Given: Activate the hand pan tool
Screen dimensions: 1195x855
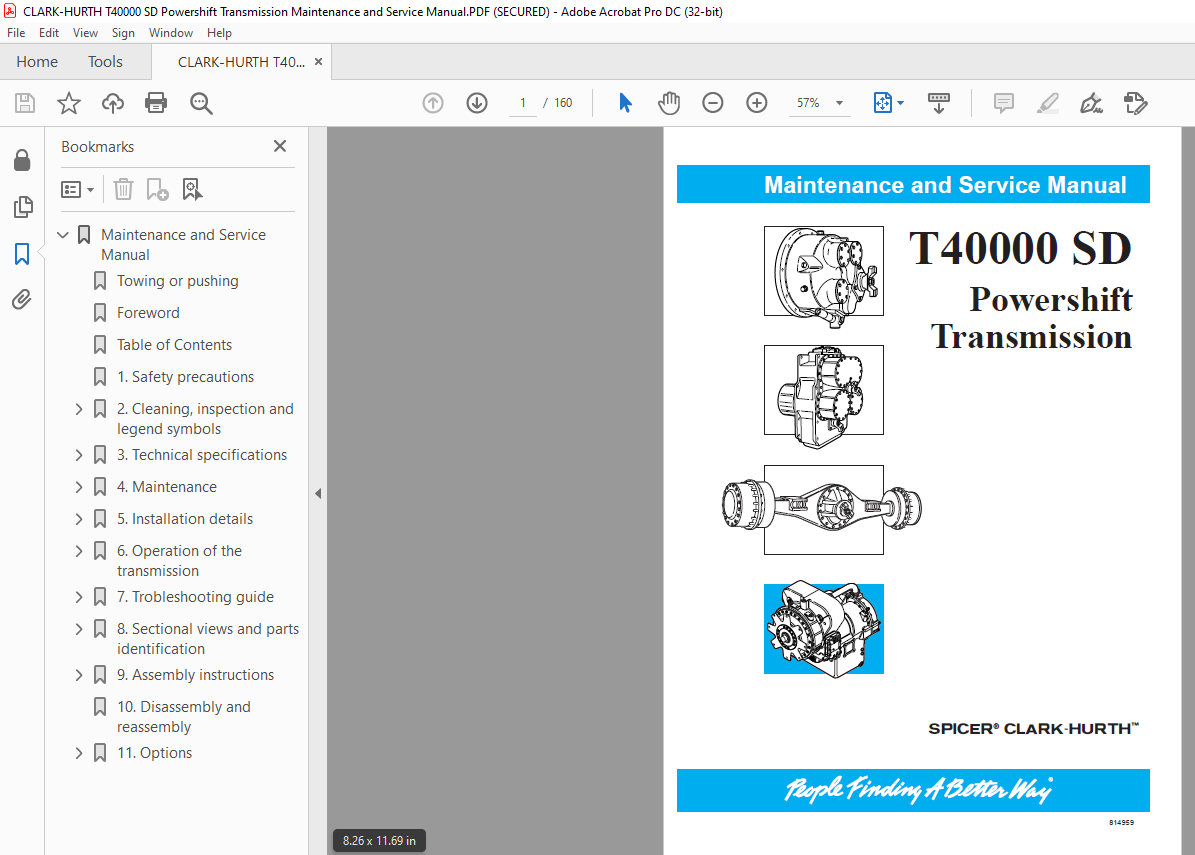Looking at the screenshot, I should point(669,103).
